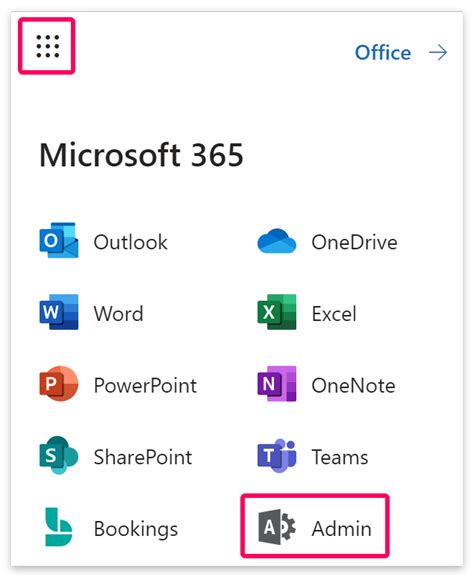Open the app launcher waffle icon
This screenshot has width=474, height=577.
click(47, 46)
